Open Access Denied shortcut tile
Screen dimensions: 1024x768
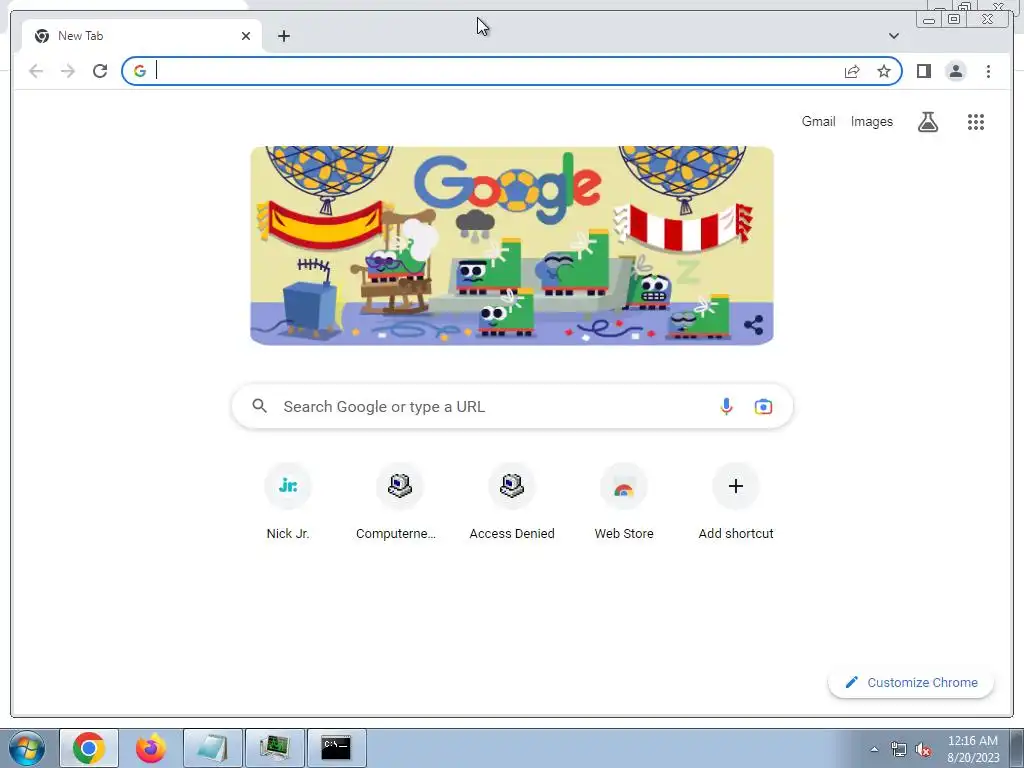coord(512,502)
